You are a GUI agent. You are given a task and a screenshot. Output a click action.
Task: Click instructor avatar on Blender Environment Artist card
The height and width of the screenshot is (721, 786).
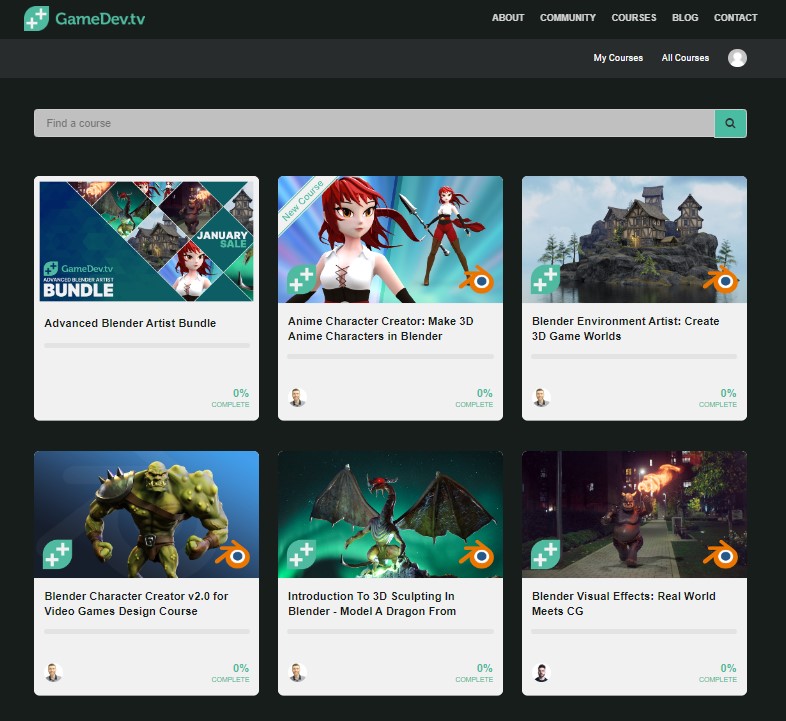coord(541,397)
